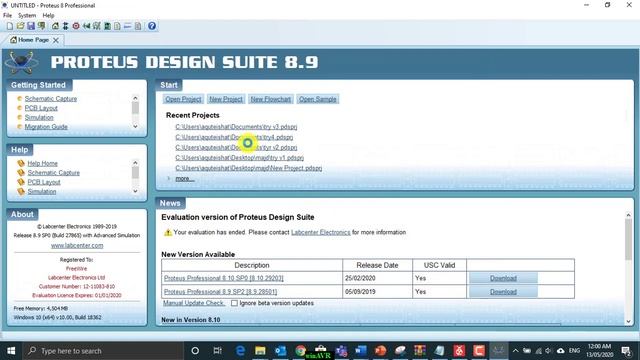
Task: Click Help panel scroll down arrow
Action: point(135,191)
